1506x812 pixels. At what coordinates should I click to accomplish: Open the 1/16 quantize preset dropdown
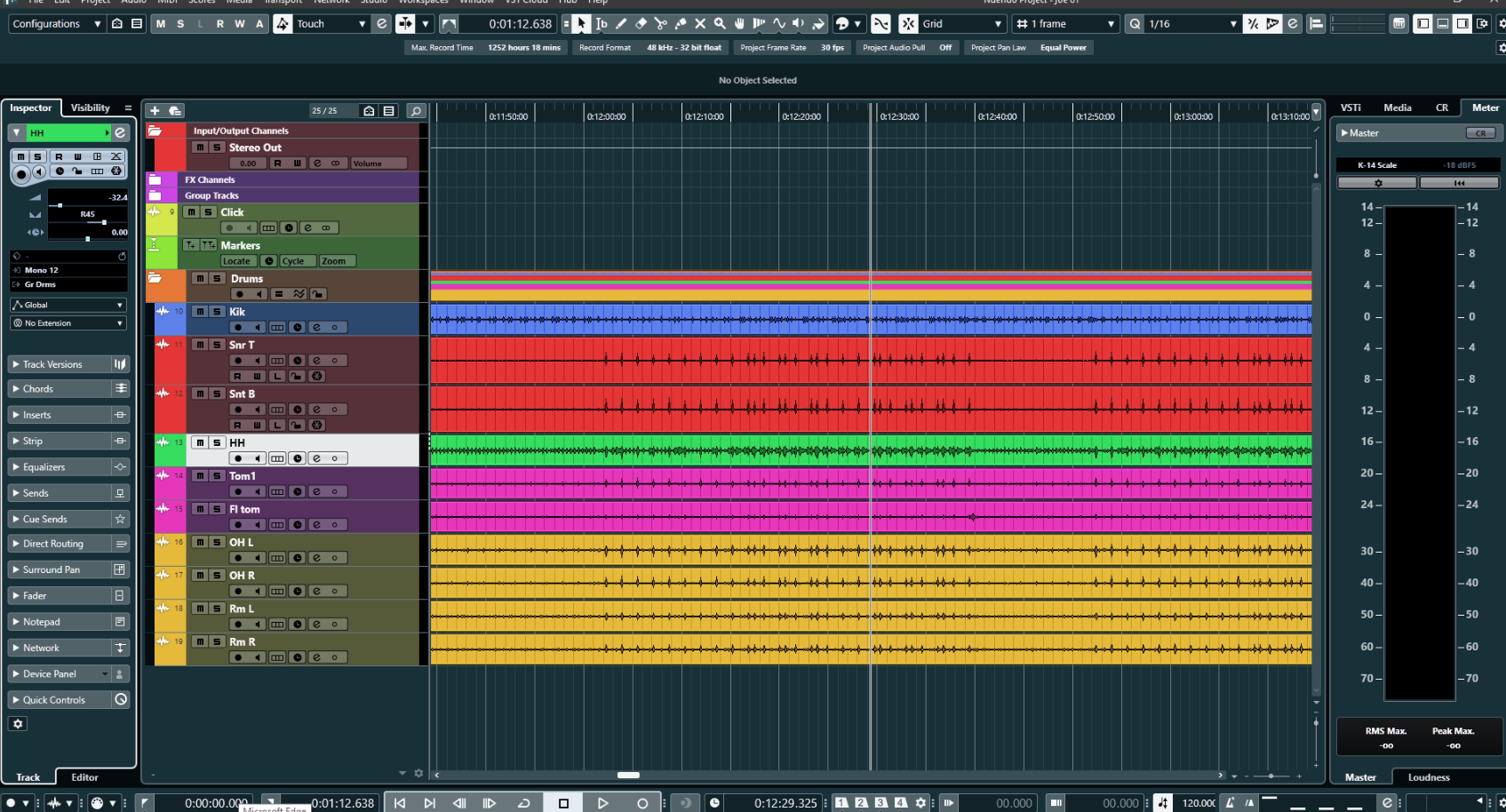[1191, 24]
